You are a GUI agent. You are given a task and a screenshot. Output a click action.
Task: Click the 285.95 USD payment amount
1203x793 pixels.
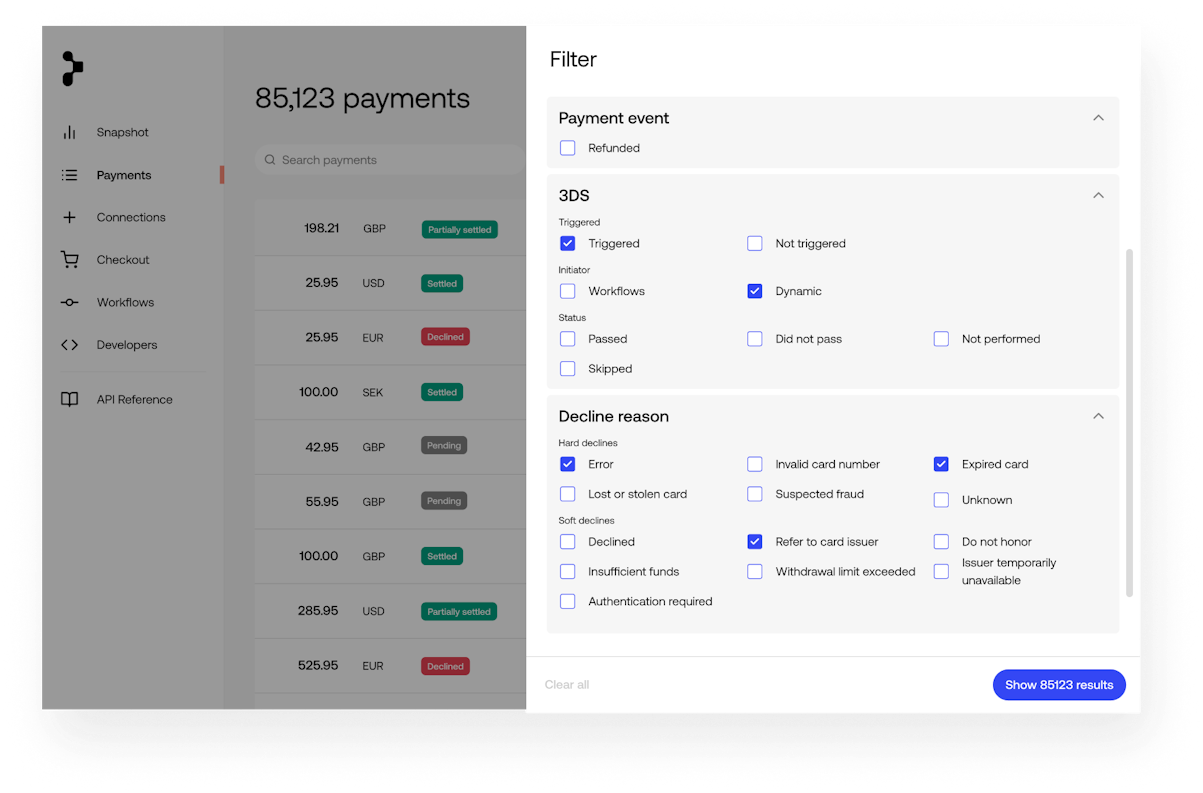[x=318, y=610]
